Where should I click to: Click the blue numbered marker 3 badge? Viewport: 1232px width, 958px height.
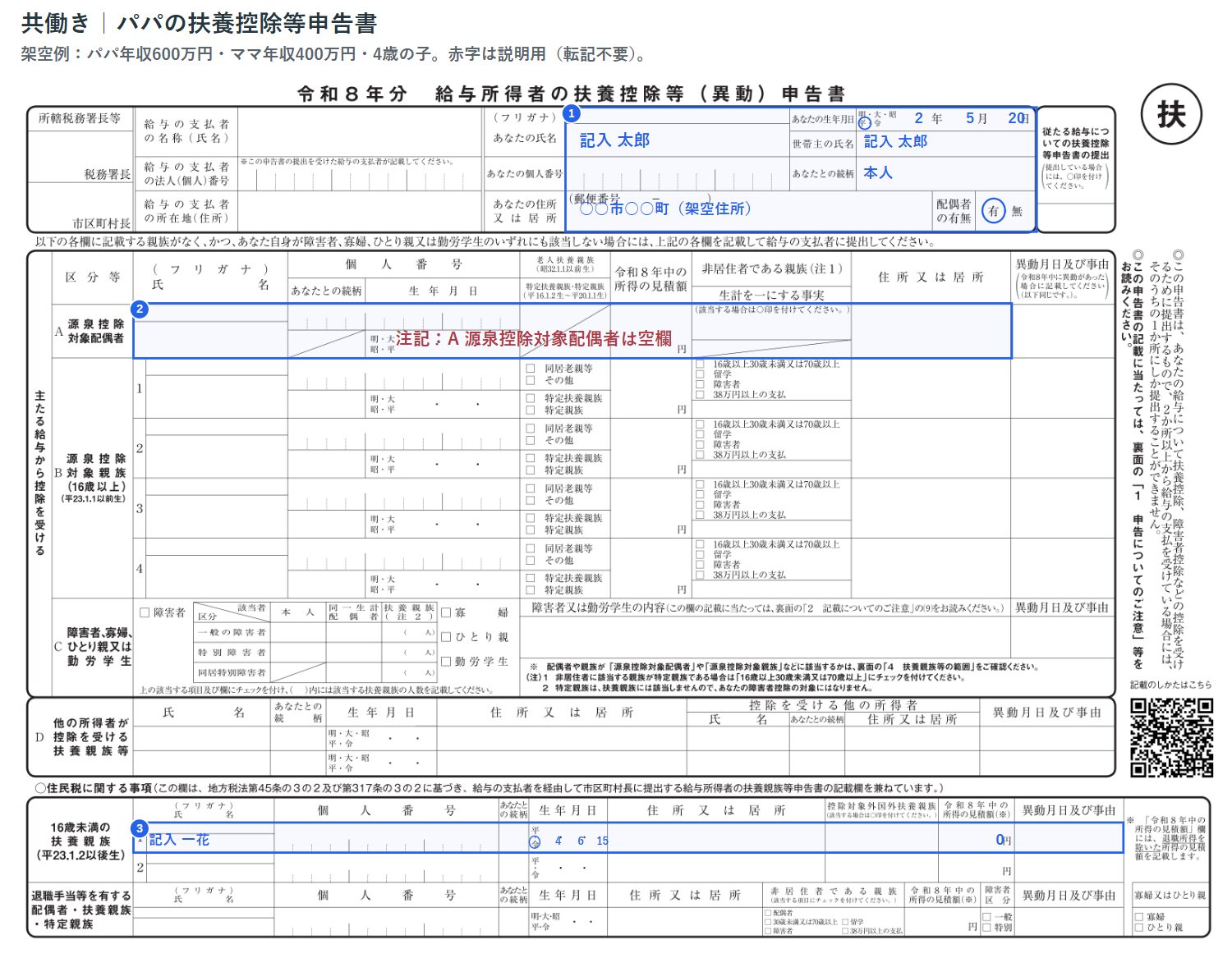click(x=140, y=828)
